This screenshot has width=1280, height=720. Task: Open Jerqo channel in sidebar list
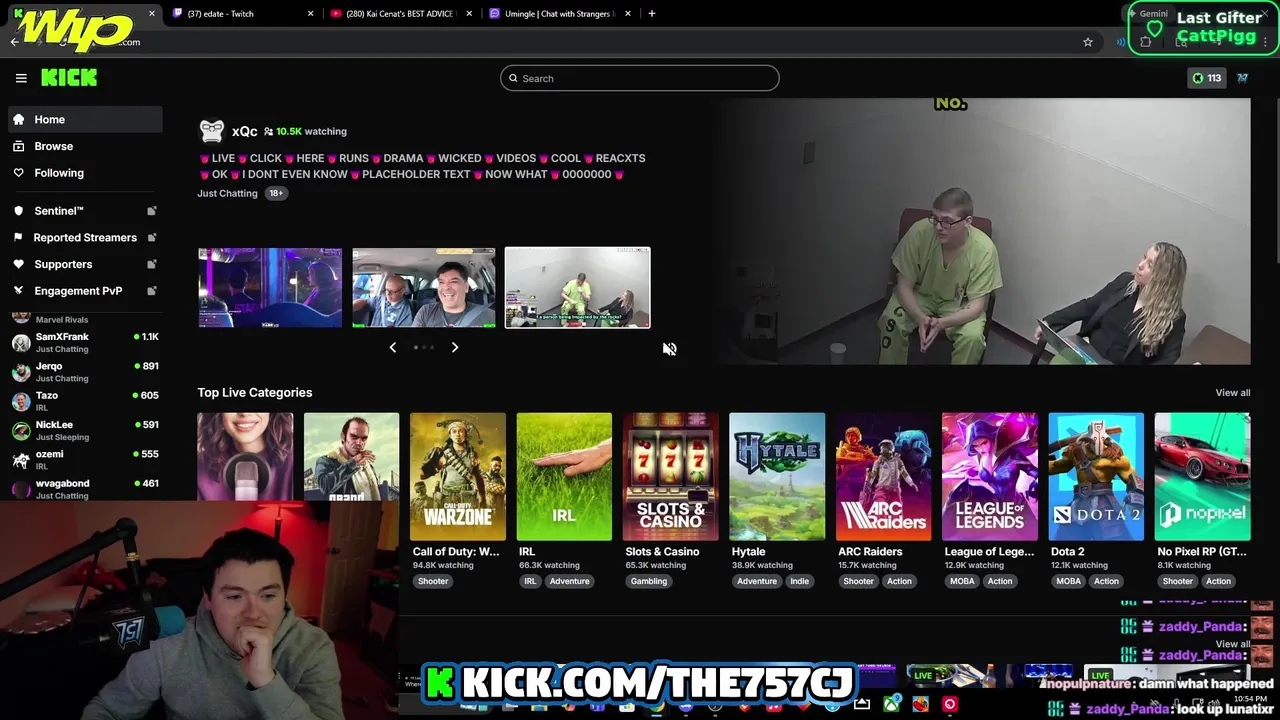85,372
